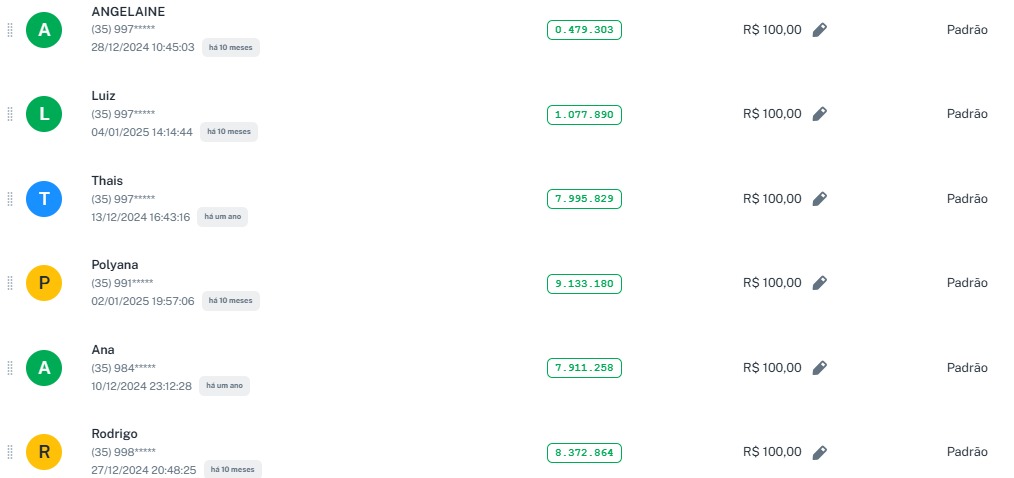
Task: Click the 0.479.303 number badge
Action: point(584,30)
